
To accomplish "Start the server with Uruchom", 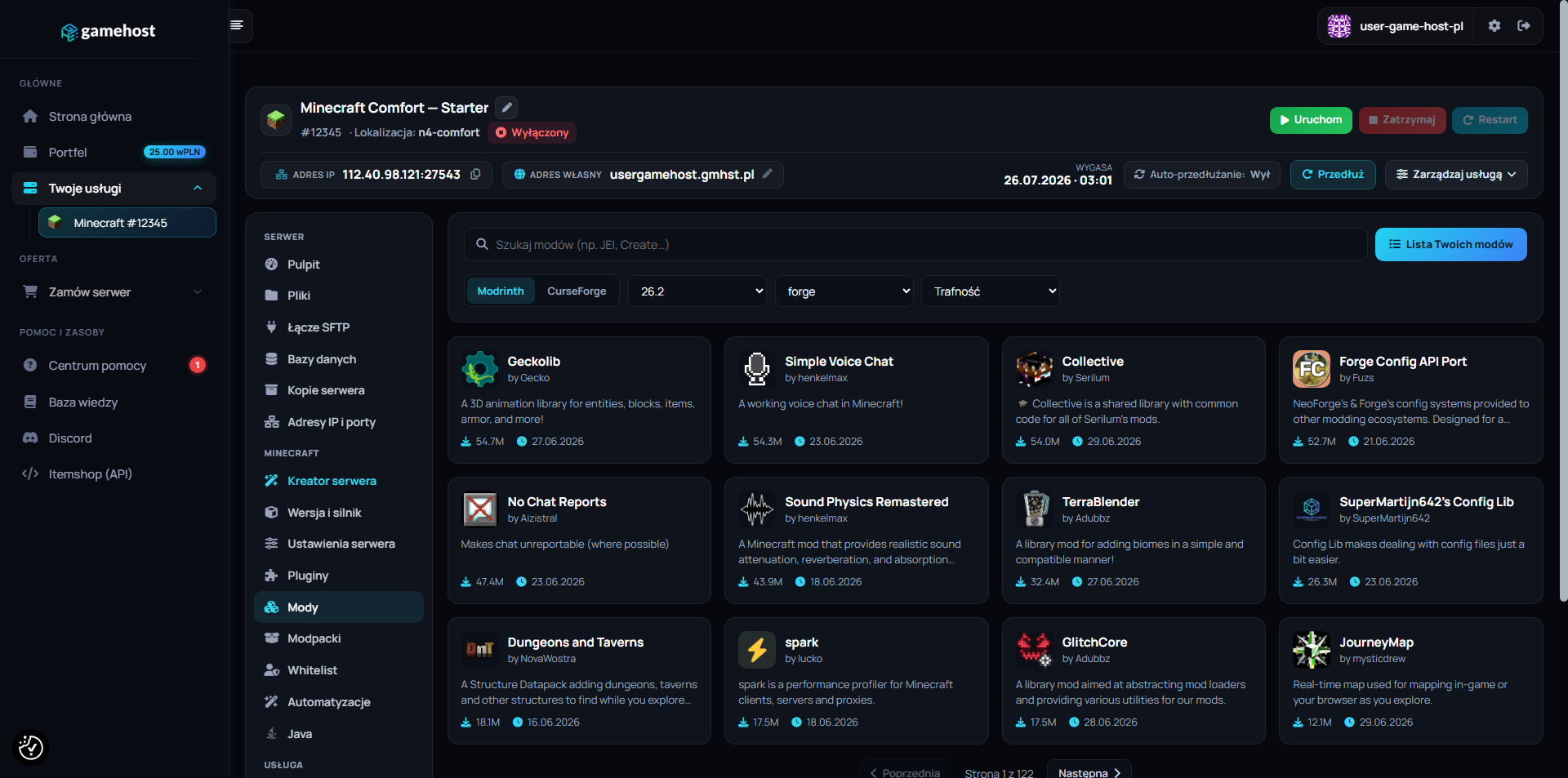I will click(x=1311, y=120).
